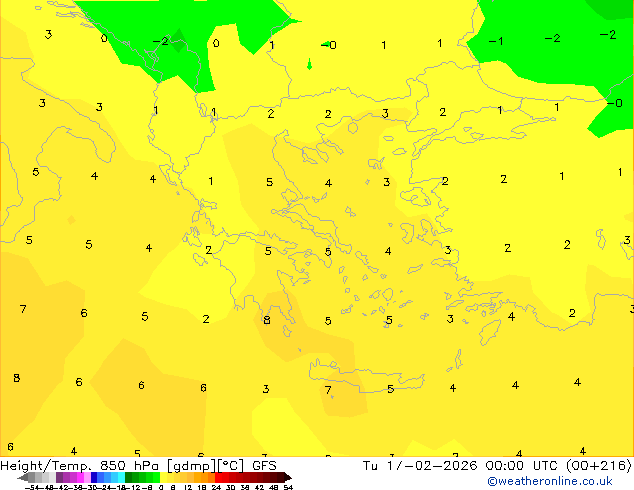Click the forecast date "Tu 17-02-2026"

pyautogui.click(x=420, y=465)
